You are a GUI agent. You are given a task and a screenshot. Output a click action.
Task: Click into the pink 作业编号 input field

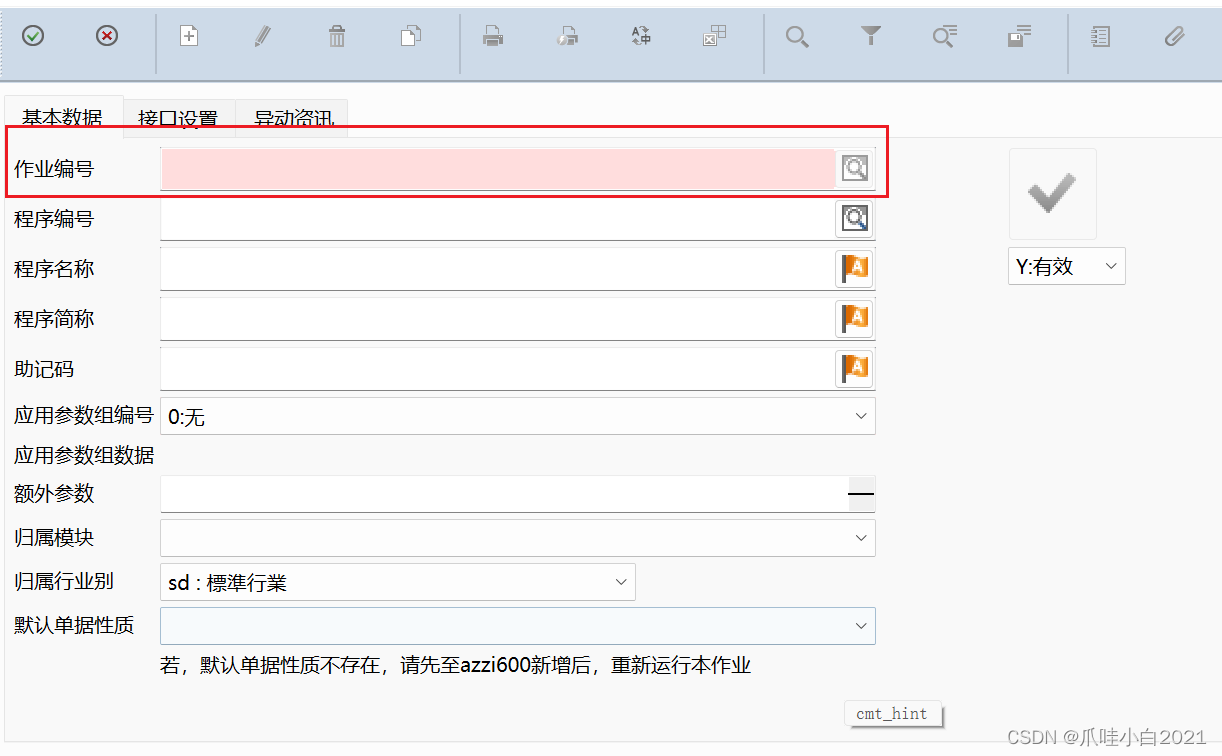pos(498,169)
